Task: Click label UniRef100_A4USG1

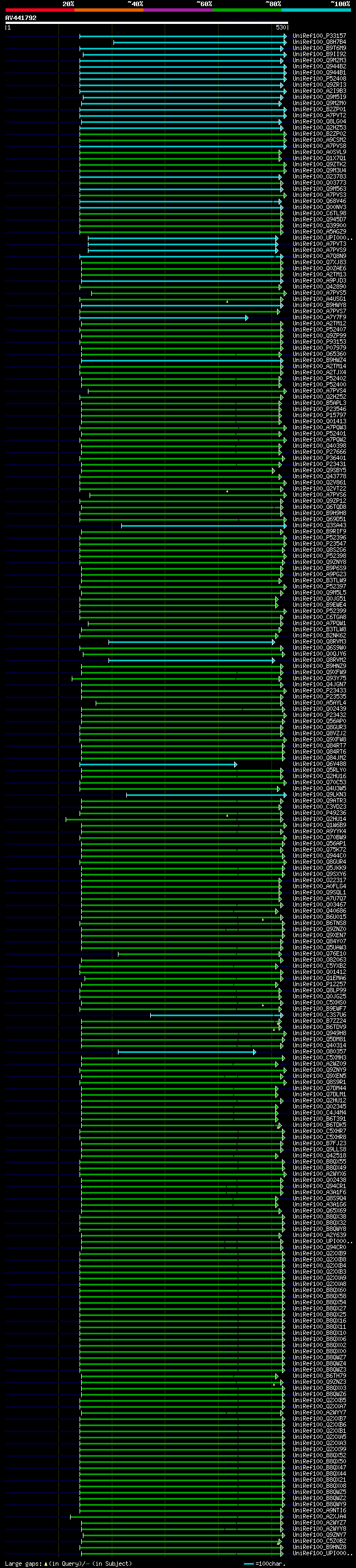Action: [x=319, y=299]
